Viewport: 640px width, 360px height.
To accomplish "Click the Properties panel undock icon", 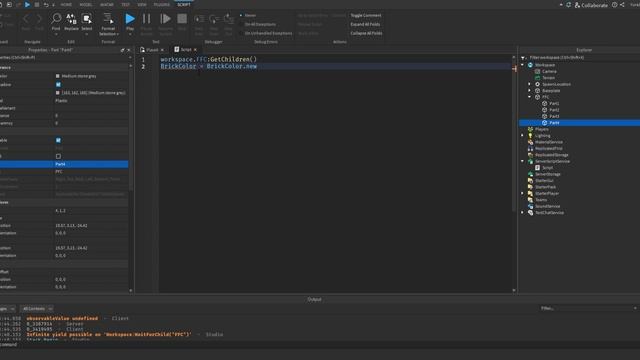I will [x=122, y=50].
